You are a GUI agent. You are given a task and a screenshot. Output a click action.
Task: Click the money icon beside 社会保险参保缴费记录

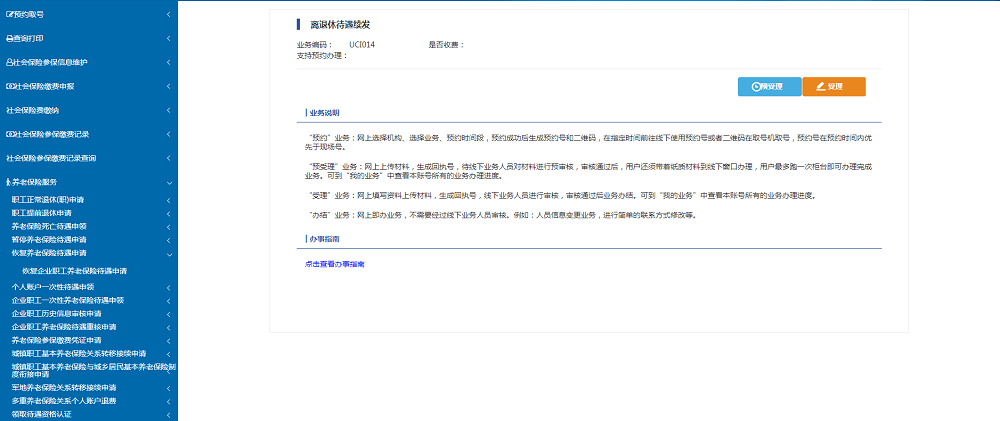tap(10, 134)
